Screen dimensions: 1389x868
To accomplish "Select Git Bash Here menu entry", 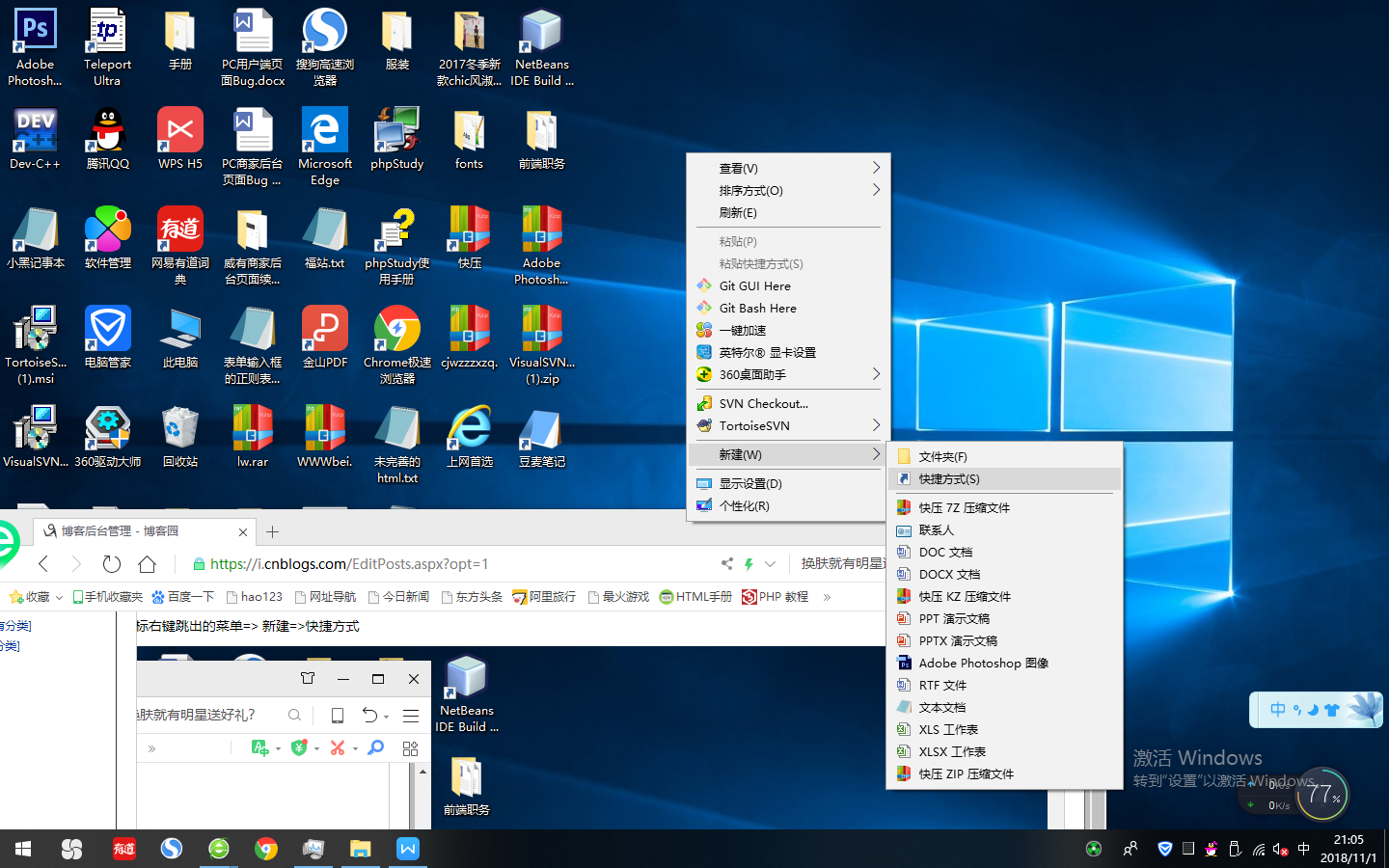I will (x=788, y=308).
